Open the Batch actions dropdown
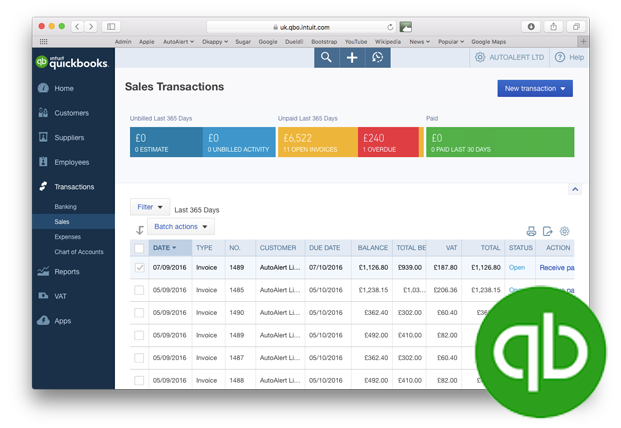621x428 pixels. point(181,226)
